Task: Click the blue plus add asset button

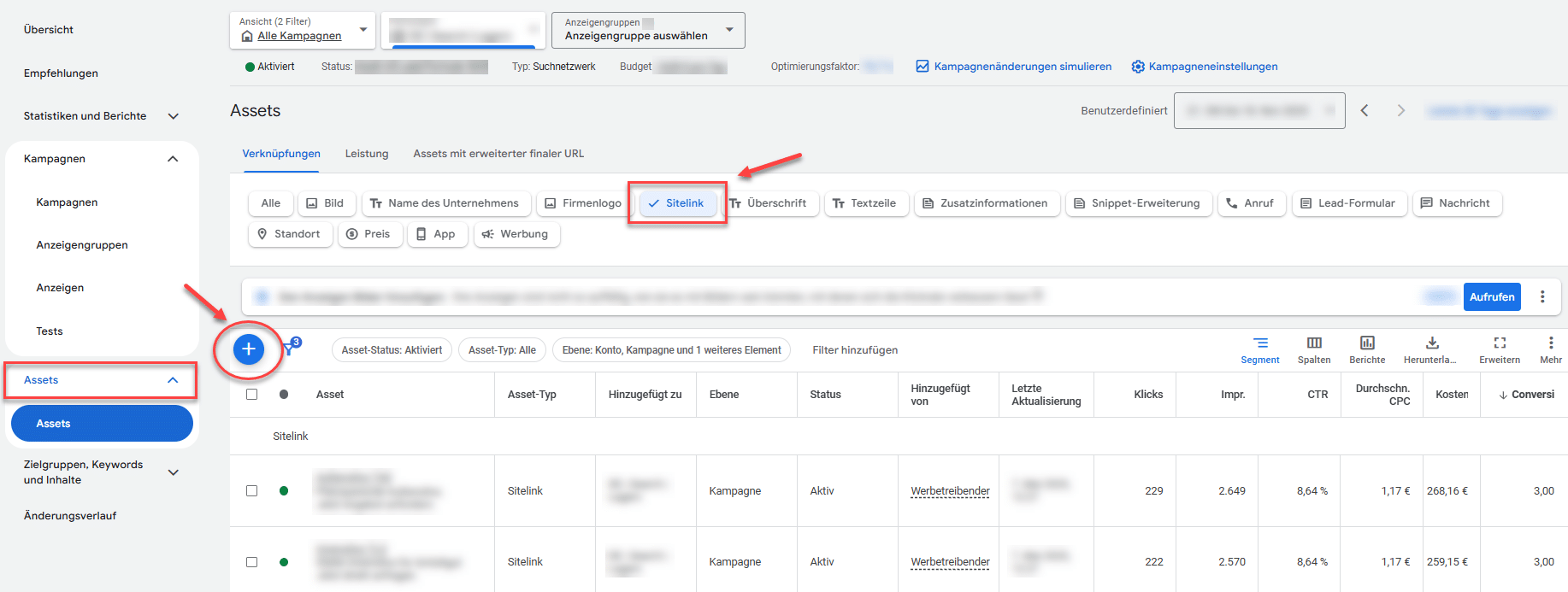Action: (248, 349)
